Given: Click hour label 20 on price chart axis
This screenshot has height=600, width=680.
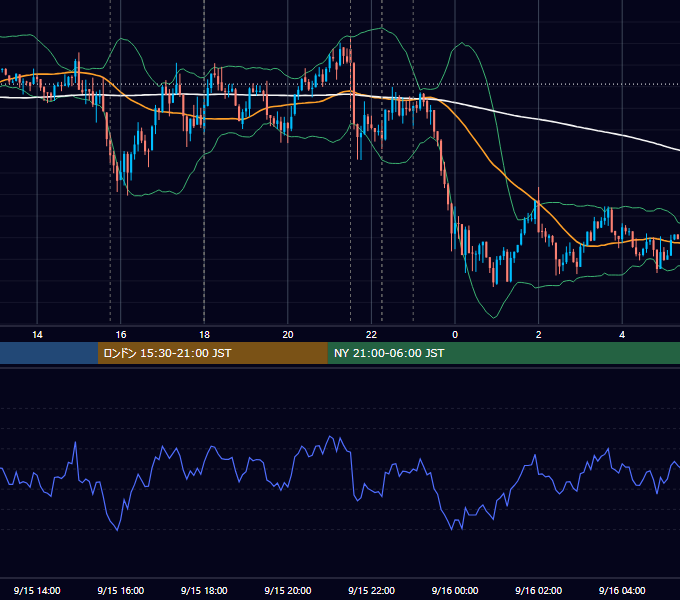Looking at the screenshot, I should pyautogui.click(x=288, y=334).
